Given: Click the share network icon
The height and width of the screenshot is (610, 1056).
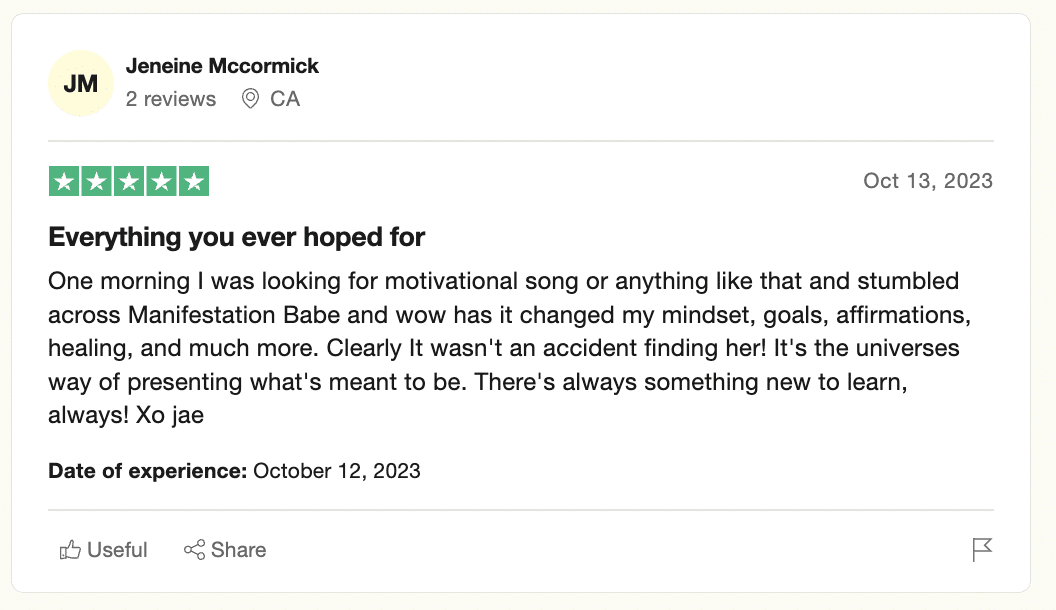Looking at the screenshot, I should (x=195, y=549).
